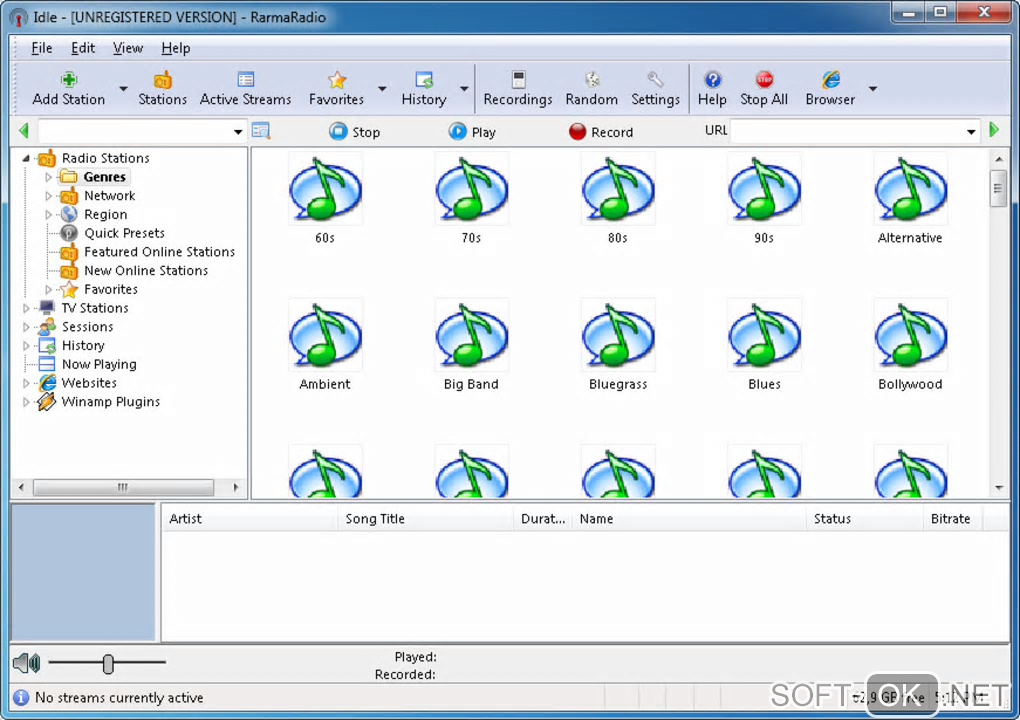Expand the Network tree node
1020x720 pixels.
pos(48,196)
